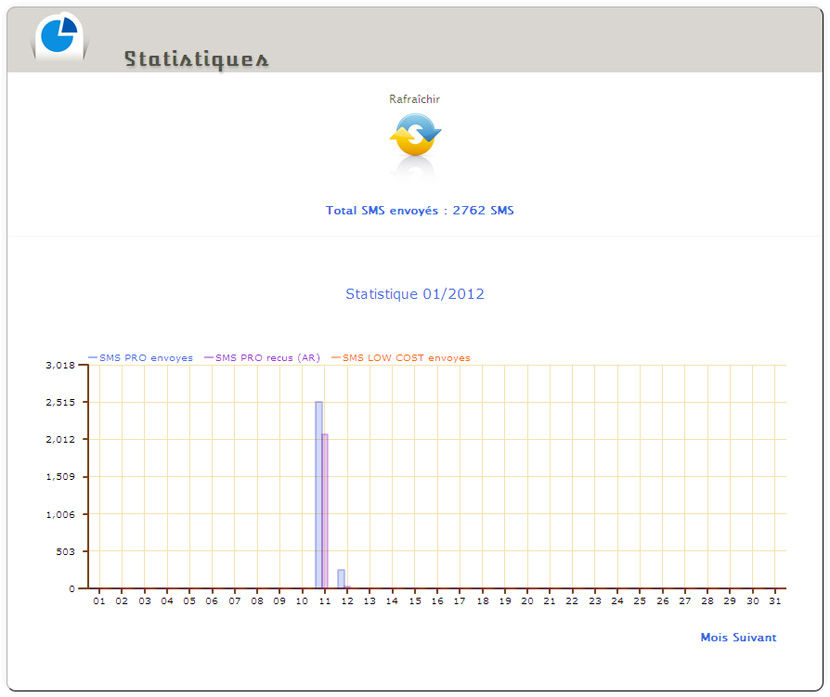The image size is (830, 697).
Task: Select the Total SMS envoyés : 2762 SMS text
Action: (419, 210)
